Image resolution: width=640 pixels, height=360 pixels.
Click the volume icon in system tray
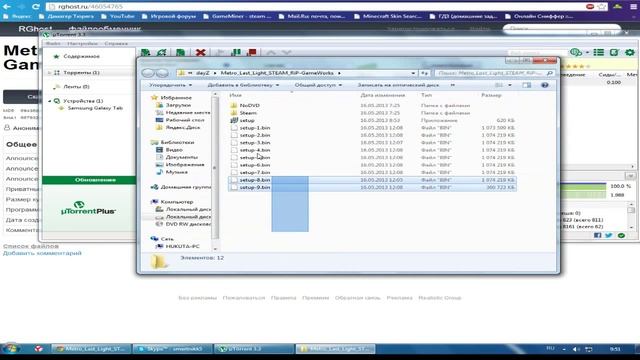click(x=576, y=349)
